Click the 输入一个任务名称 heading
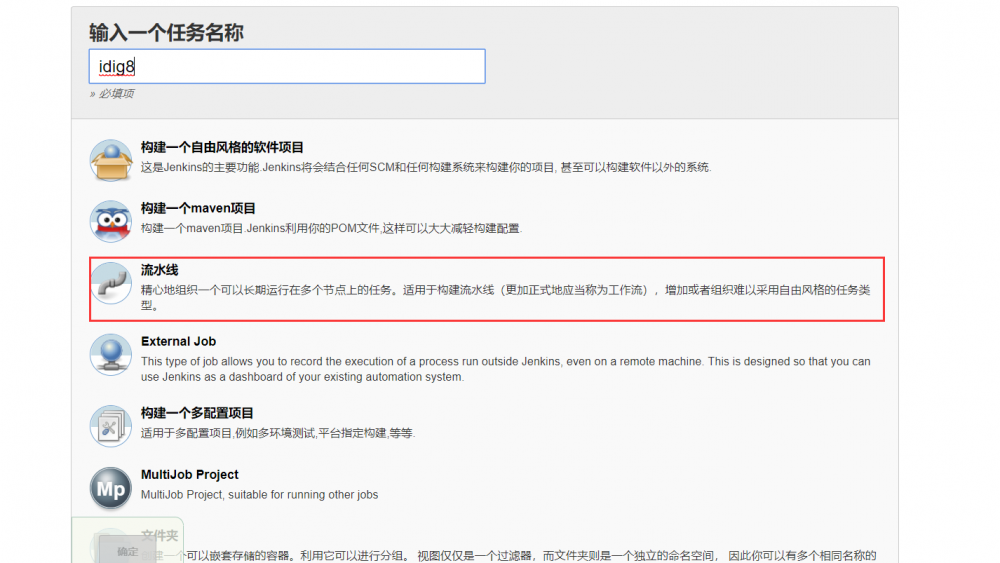Viewport: 1000px width, 563px height. coord(166,33)
